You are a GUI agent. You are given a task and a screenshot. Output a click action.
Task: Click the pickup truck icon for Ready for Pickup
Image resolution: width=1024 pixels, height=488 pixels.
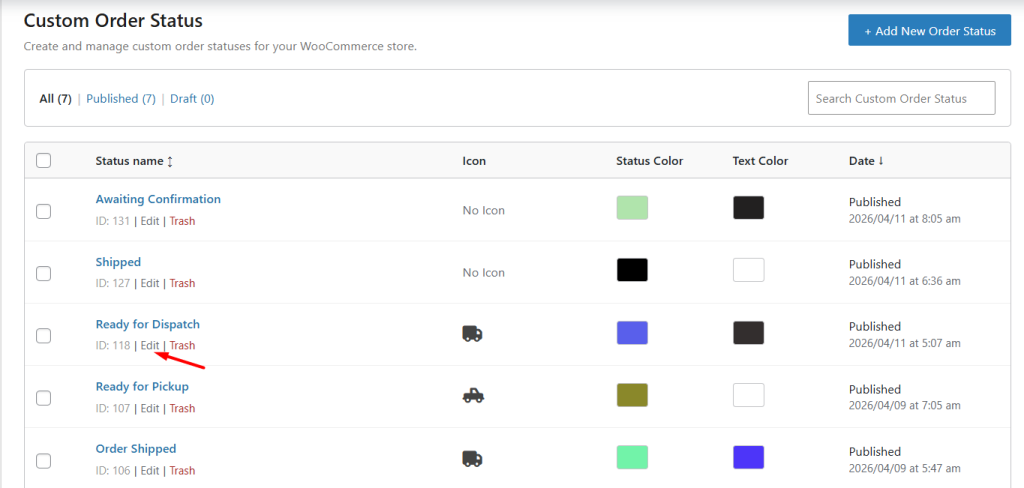click(x=473, y=396)
